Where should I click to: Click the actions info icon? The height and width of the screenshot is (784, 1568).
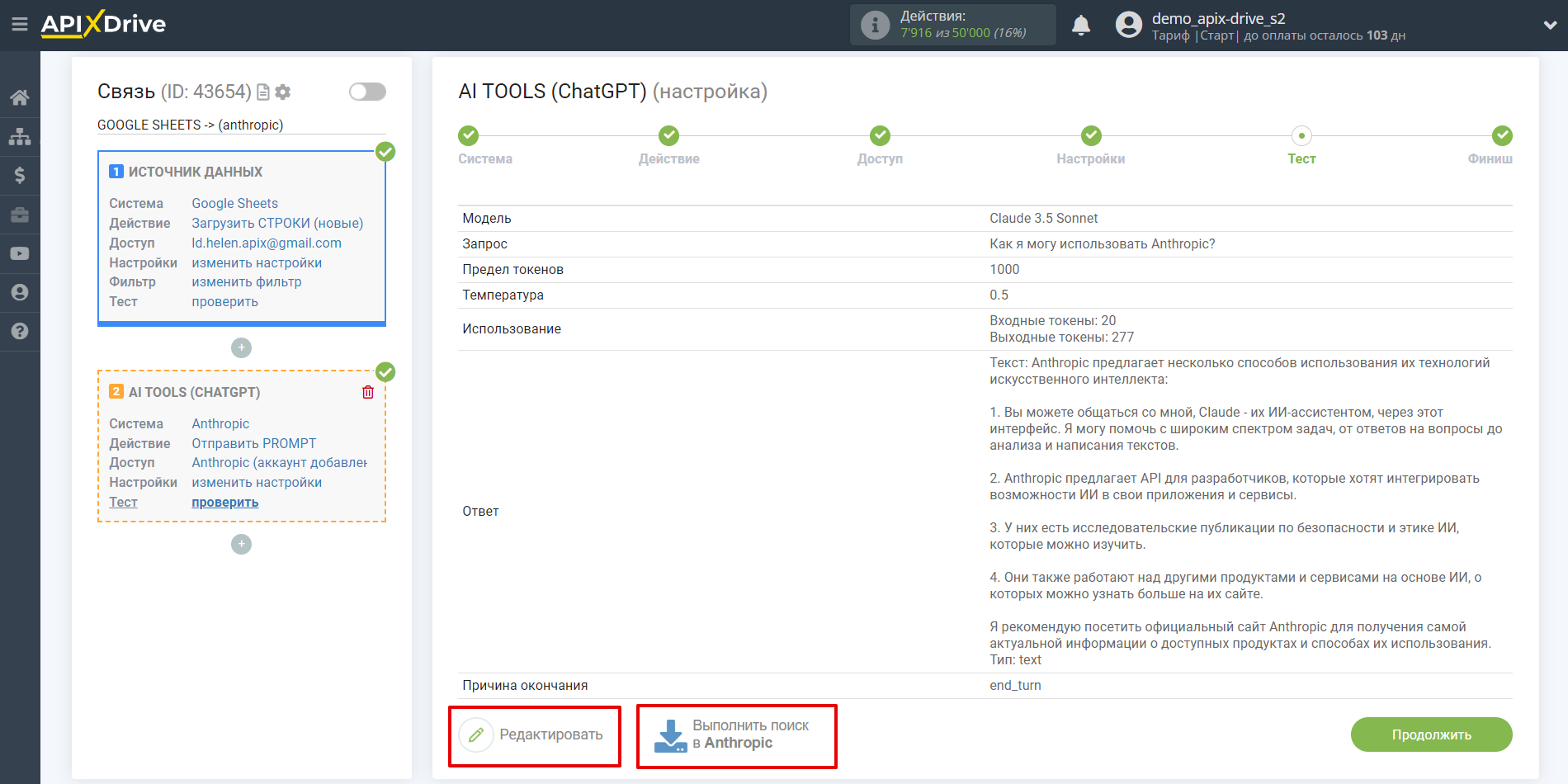tap(875, 25)
